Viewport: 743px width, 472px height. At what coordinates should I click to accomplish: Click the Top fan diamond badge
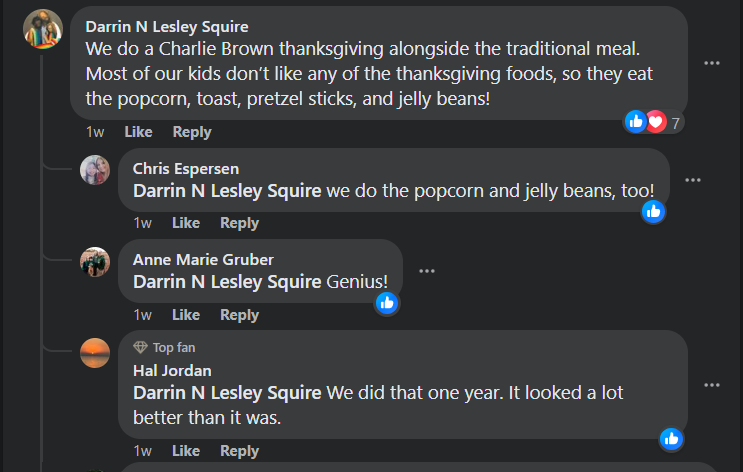click(141, 347)
